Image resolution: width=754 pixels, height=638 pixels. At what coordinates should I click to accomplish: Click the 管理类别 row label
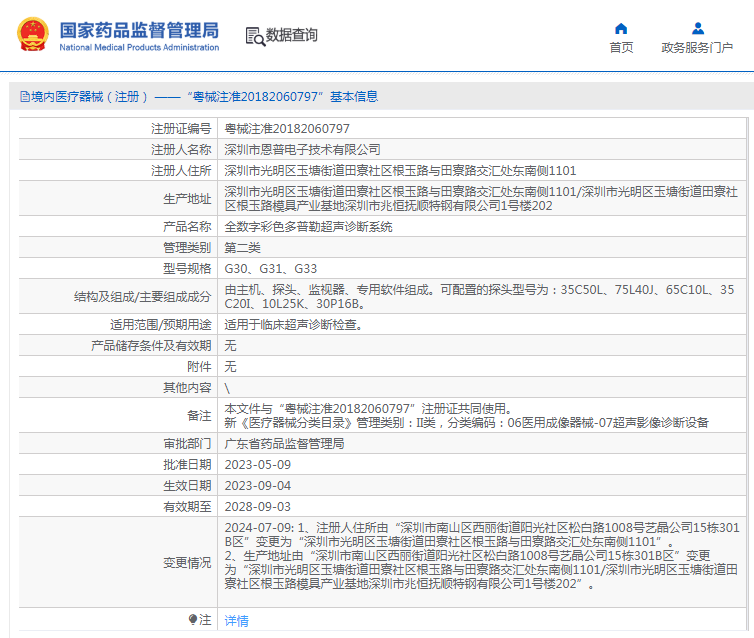(187, 248)
